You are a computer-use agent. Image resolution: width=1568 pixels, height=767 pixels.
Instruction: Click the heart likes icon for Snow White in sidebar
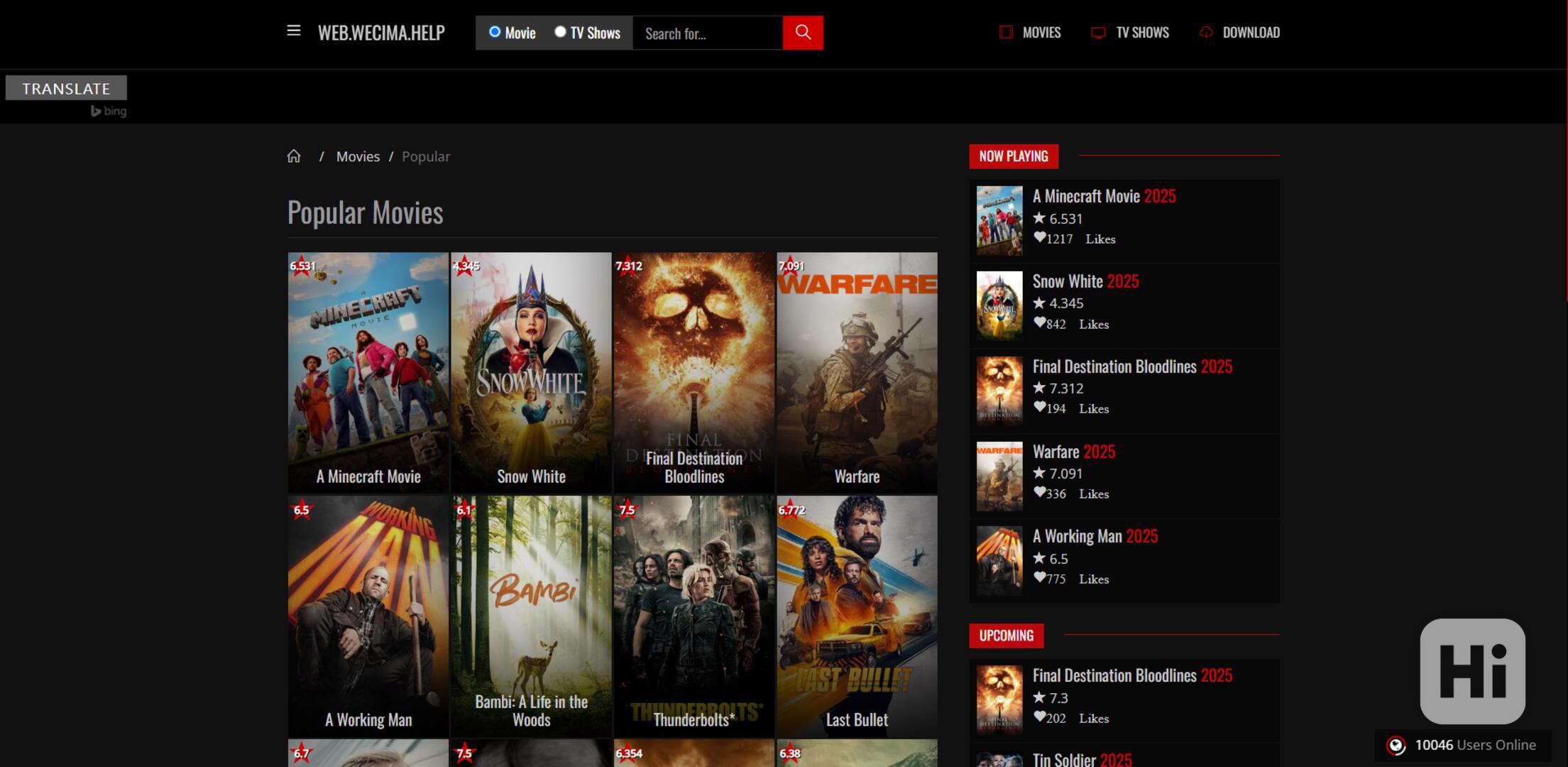(1039, 323)
